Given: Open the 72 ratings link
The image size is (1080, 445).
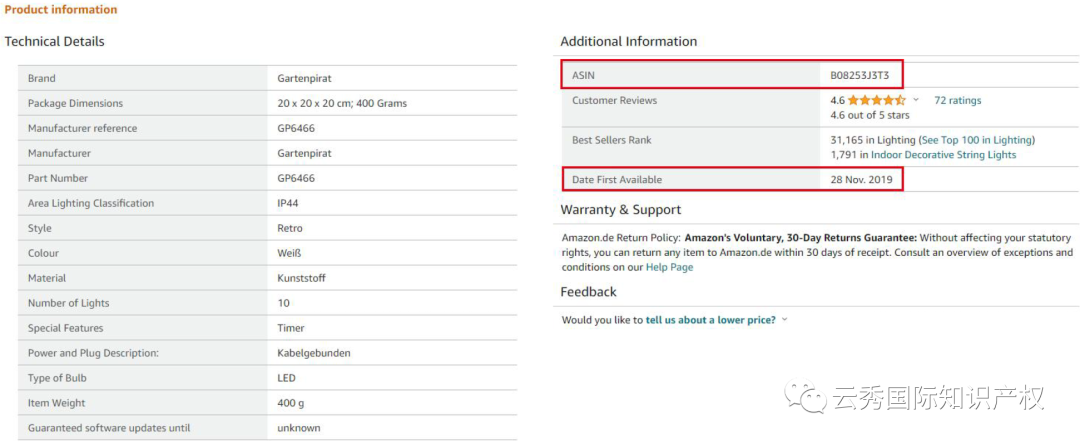Looking at the screenshot, I should coord(957,100).
